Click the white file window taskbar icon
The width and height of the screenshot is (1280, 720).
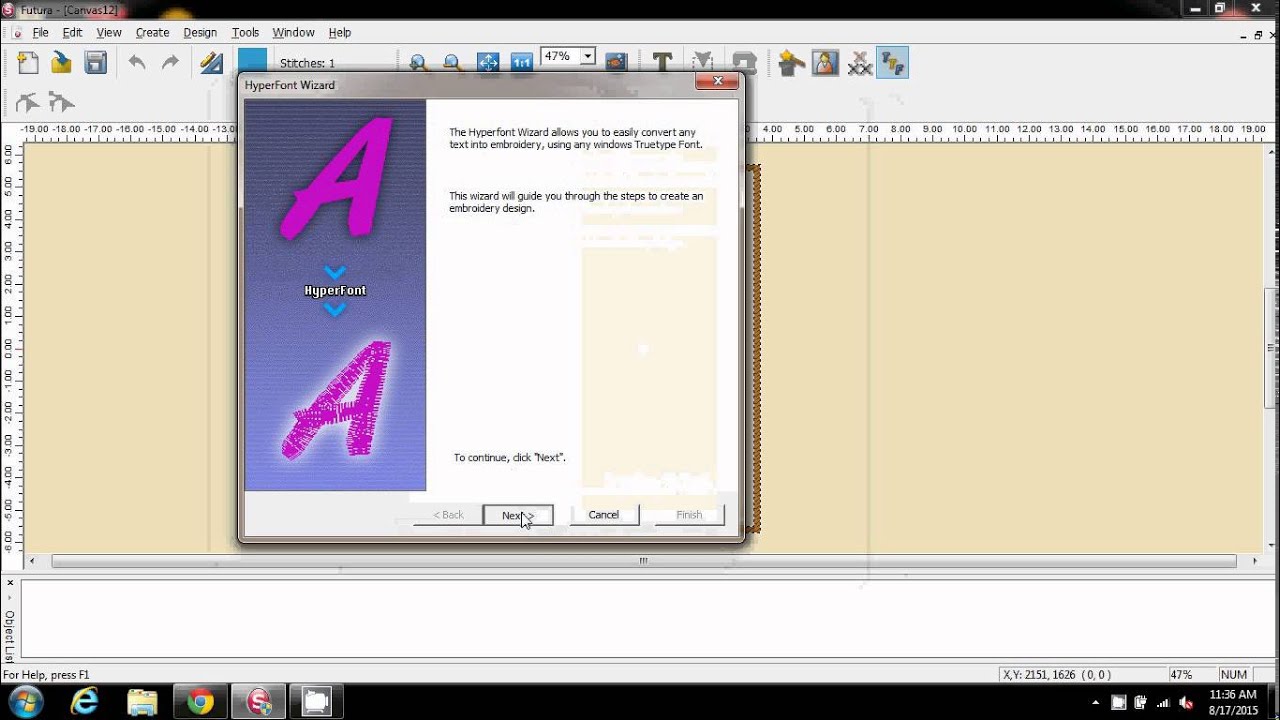point(316,702)
